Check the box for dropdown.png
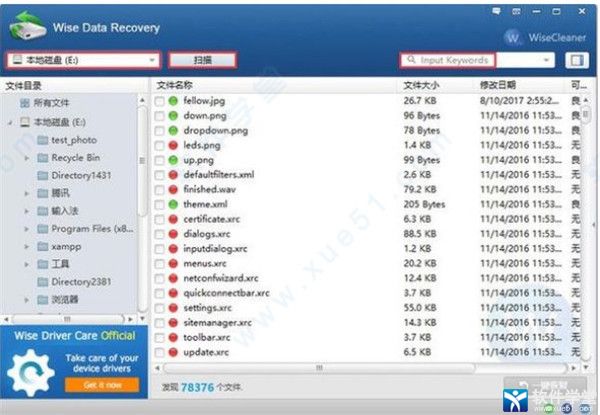Image resolution: width=600 pixels, height=415 pixels. pos(160,131)
